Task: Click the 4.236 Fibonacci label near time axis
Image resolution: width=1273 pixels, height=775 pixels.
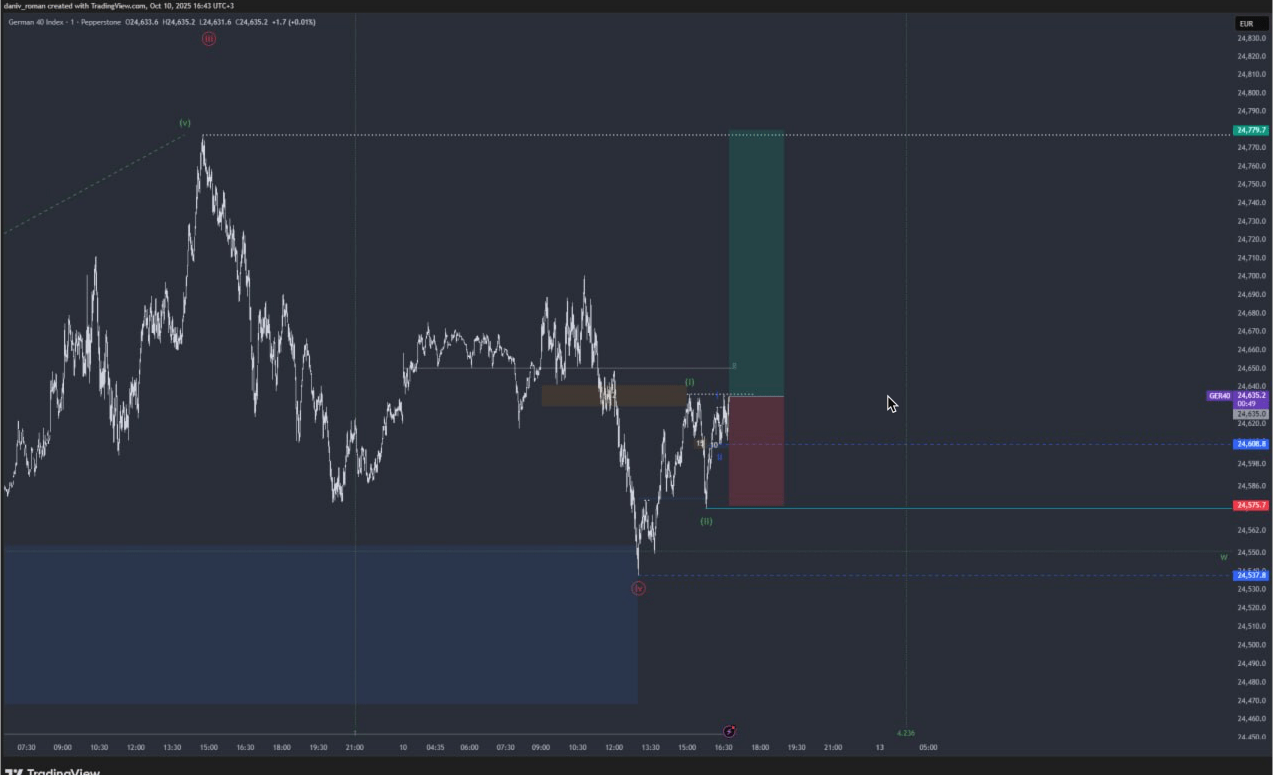Action: (x=906, y=733)
